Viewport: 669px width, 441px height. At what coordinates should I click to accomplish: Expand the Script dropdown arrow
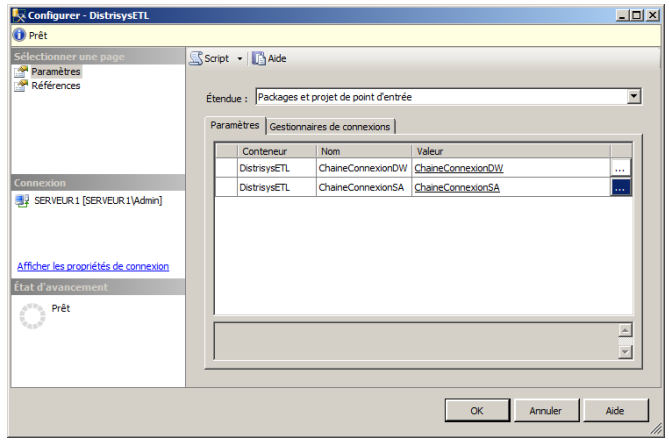240,59
